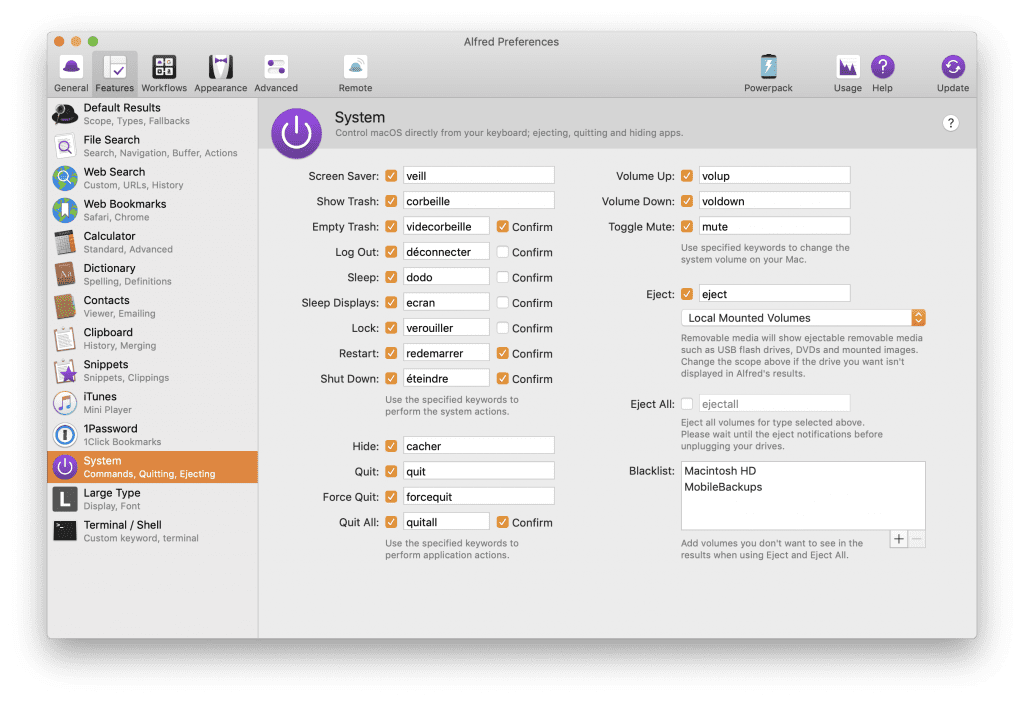Click the Volume Down keyword field
The image size is (1024, 701).
tap(775, 201)
